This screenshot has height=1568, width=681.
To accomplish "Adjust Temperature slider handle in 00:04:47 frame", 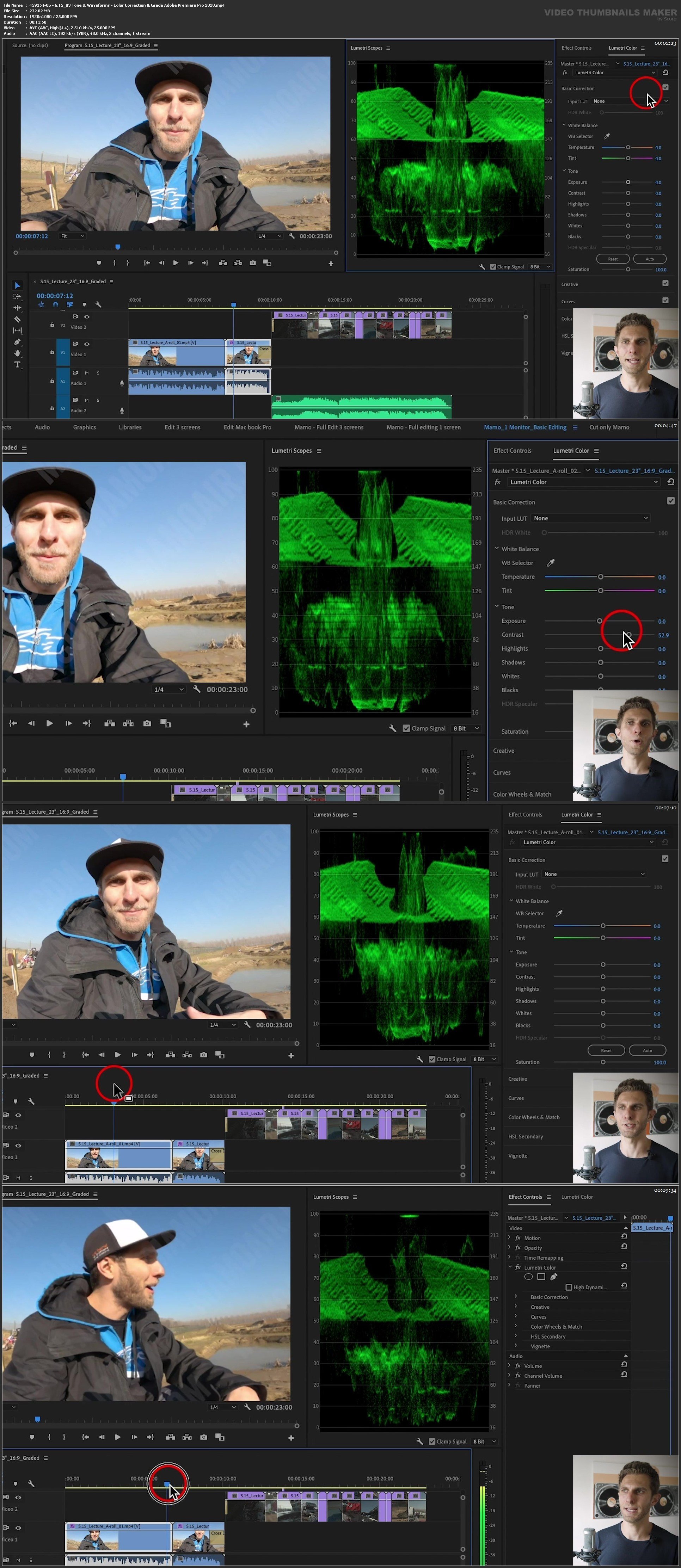I will (601, 576).
